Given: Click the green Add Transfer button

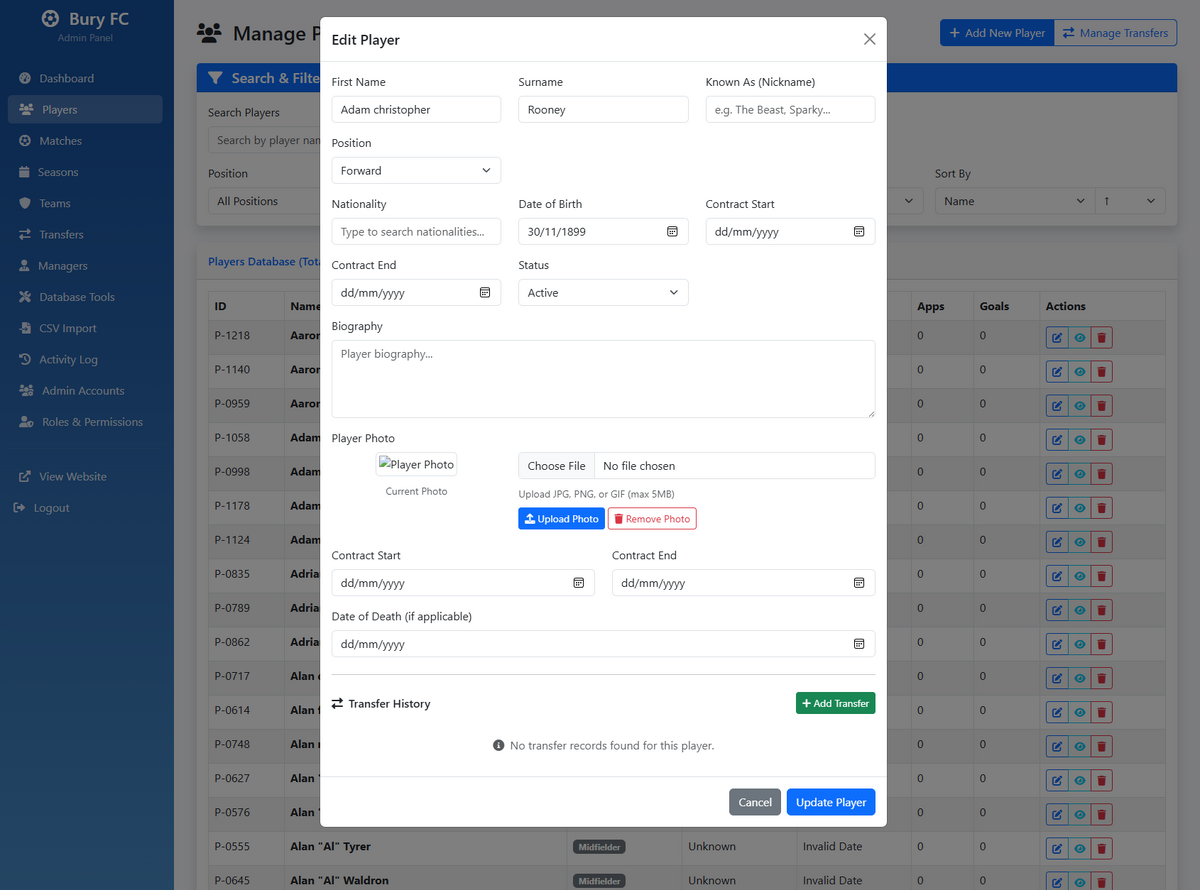Looking at the screenshot, I should pos(835,703).
